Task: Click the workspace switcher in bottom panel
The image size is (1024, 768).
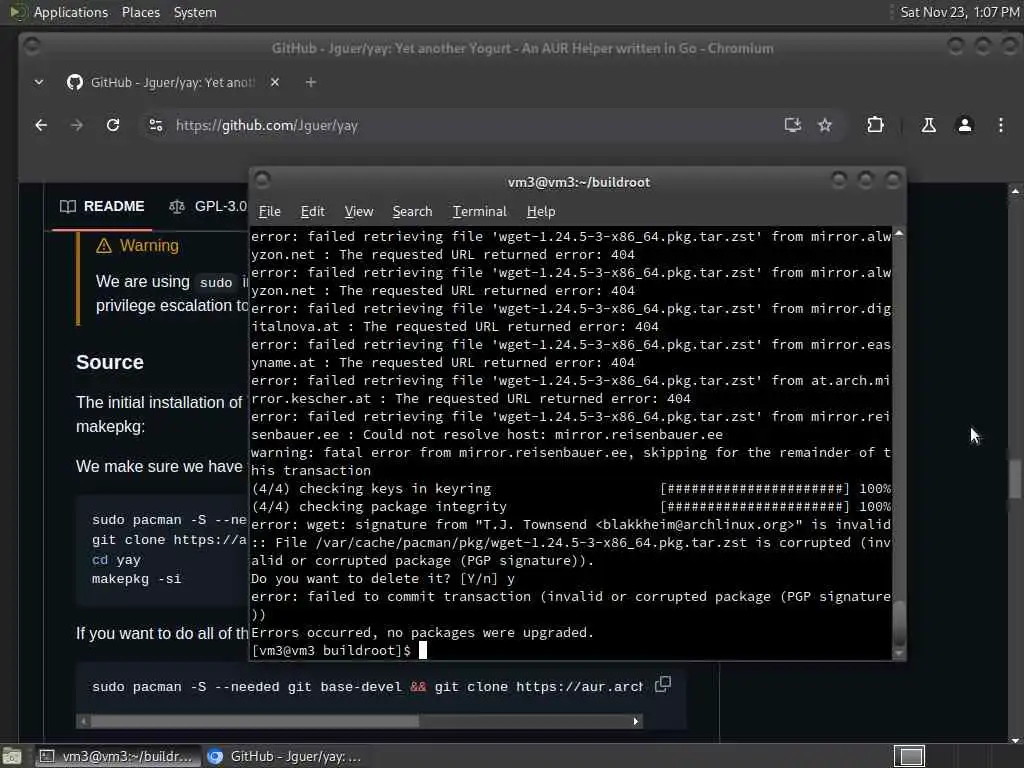Action: tap(909, 756)
